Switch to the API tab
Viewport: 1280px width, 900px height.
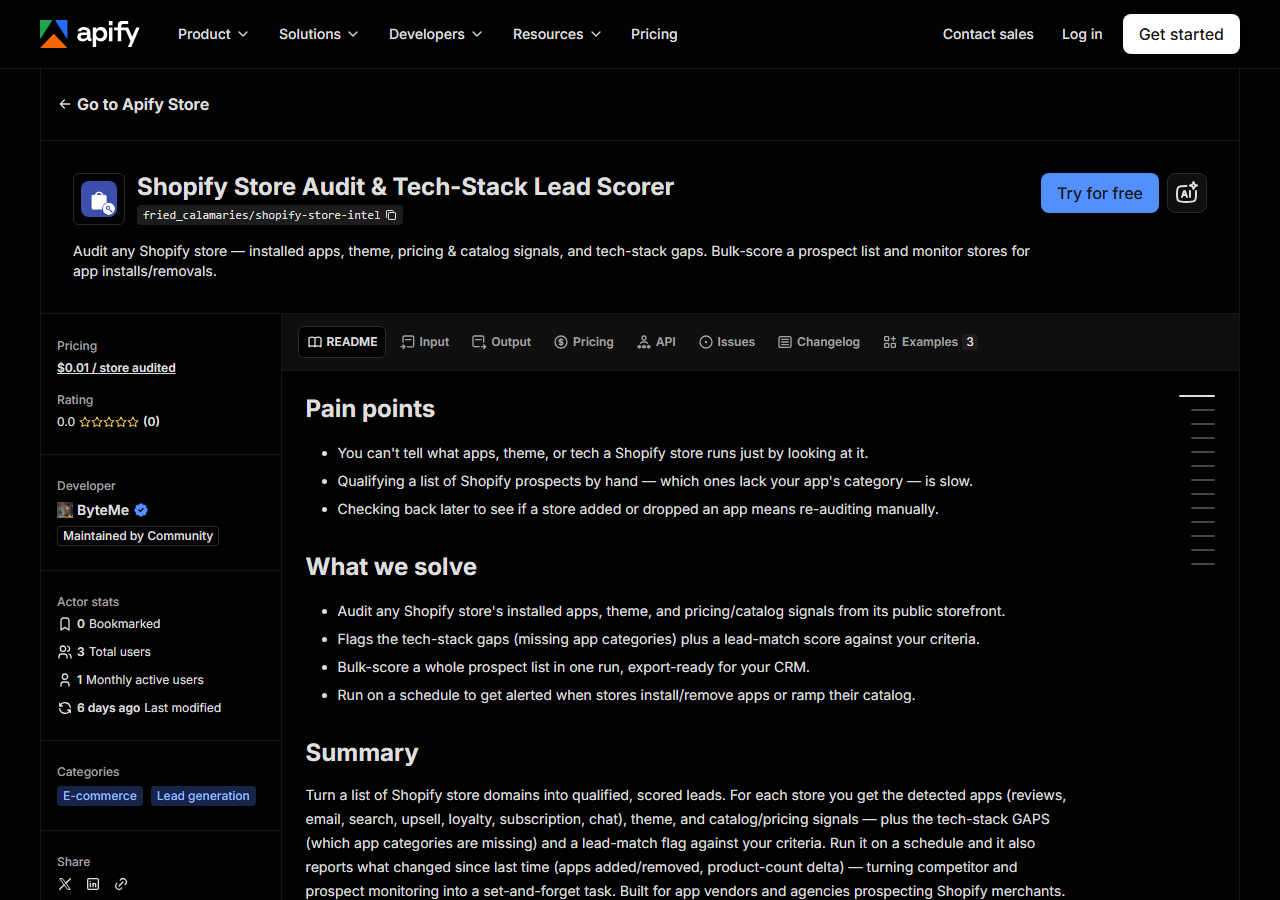point(657,342)
